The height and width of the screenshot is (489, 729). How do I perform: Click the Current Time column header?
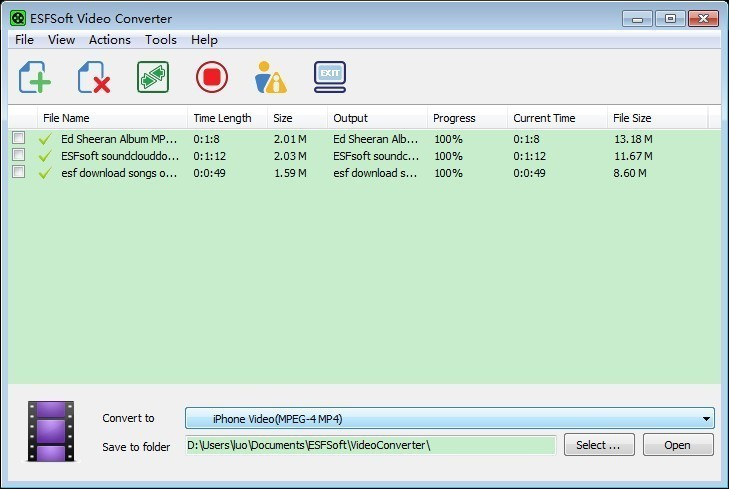(x=557, y=118)
